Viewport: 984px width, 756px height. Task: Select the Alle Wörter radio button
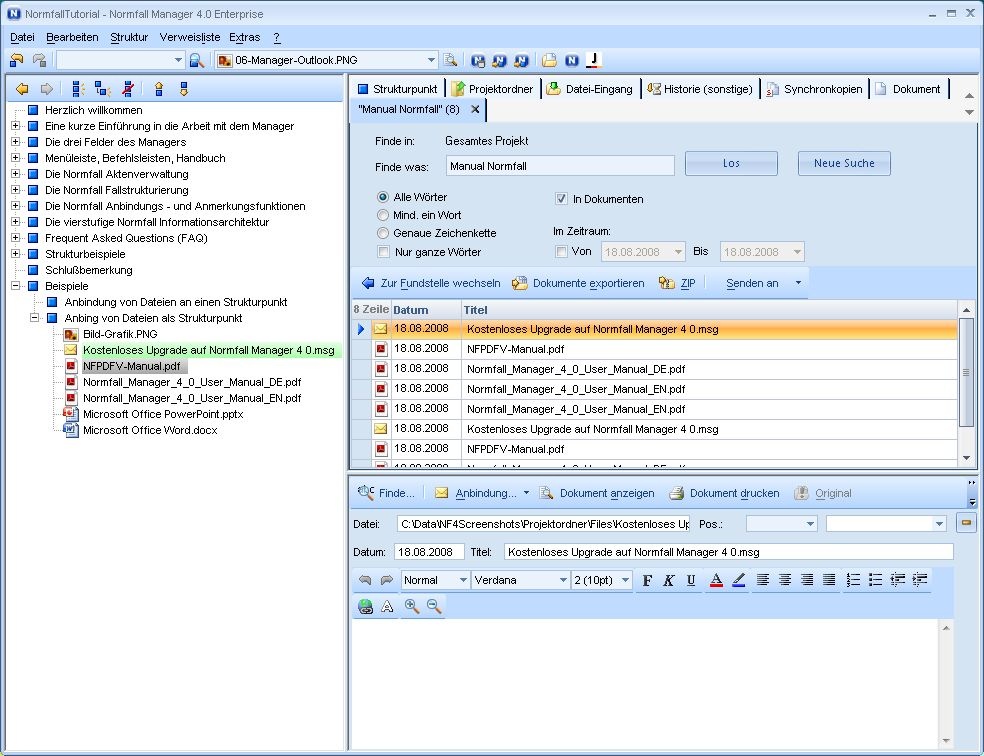pyautogui.click(x=383, y=197)
